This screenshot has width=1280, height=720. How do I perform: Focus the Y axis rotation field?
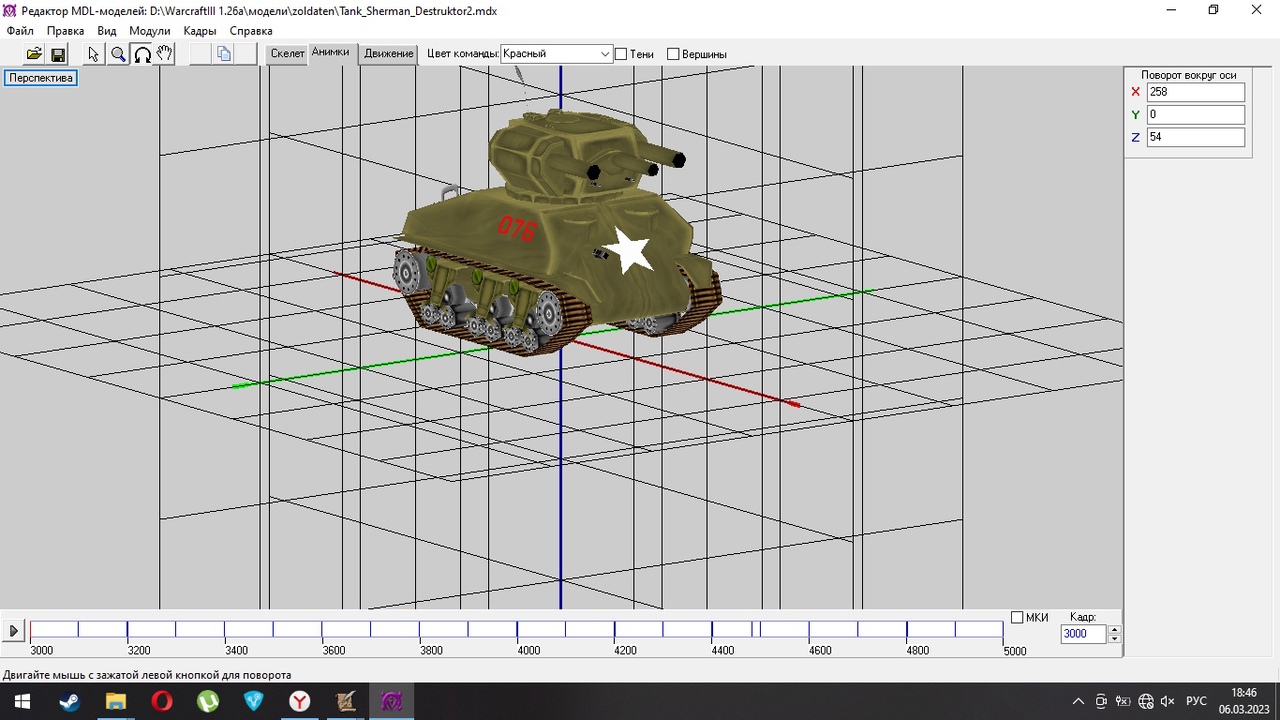coord(1196,115)
